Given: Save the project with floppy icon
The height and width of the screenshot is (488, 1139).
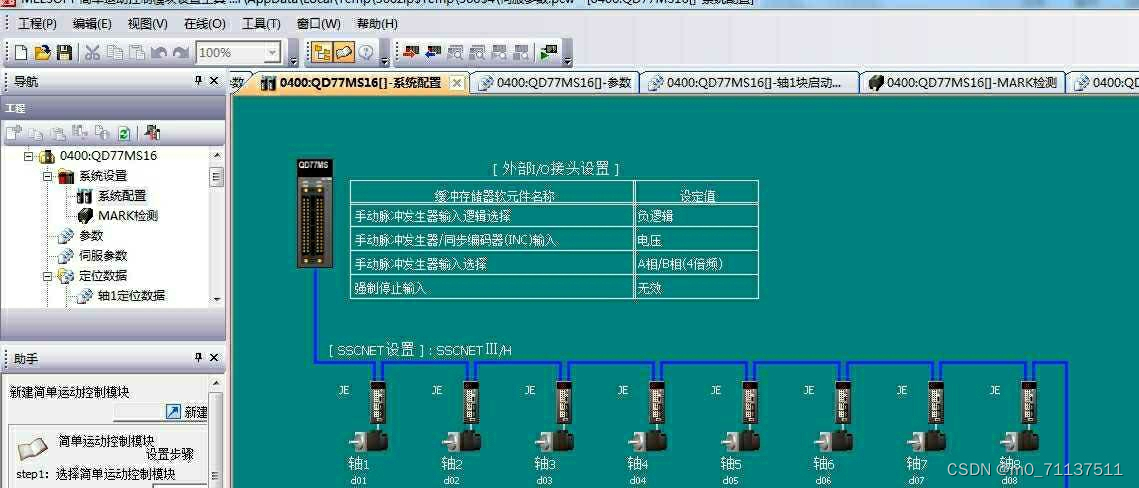Looking at the screenshot, I should point(65,52).
